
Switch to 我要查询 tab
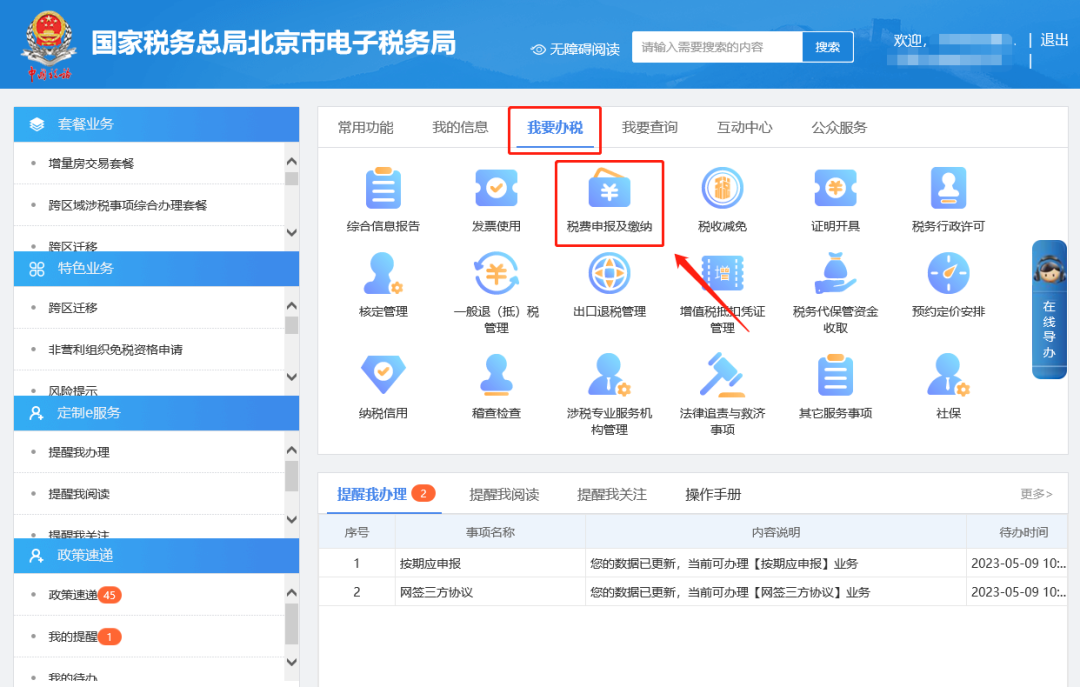point(650,127)
